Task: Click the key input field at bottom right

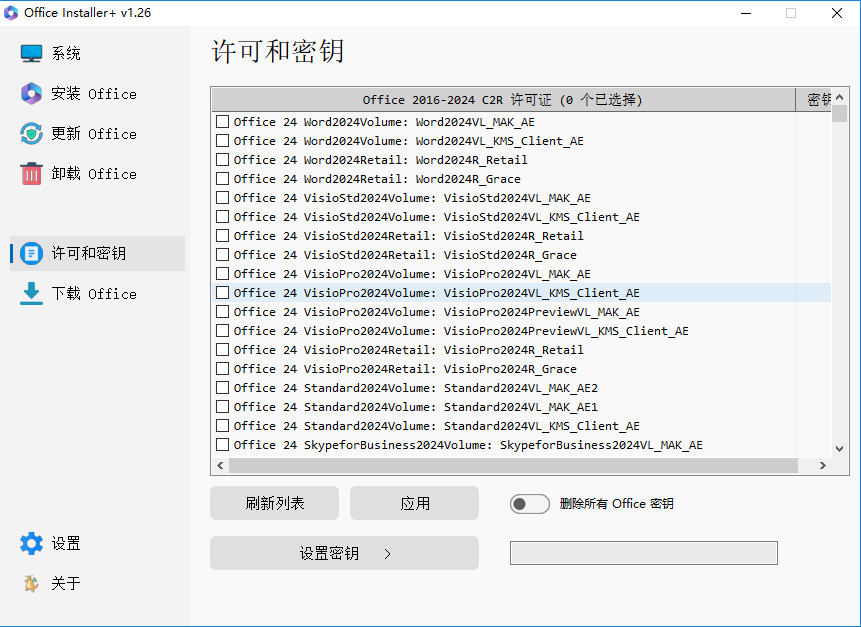Action: pos(643,552)
